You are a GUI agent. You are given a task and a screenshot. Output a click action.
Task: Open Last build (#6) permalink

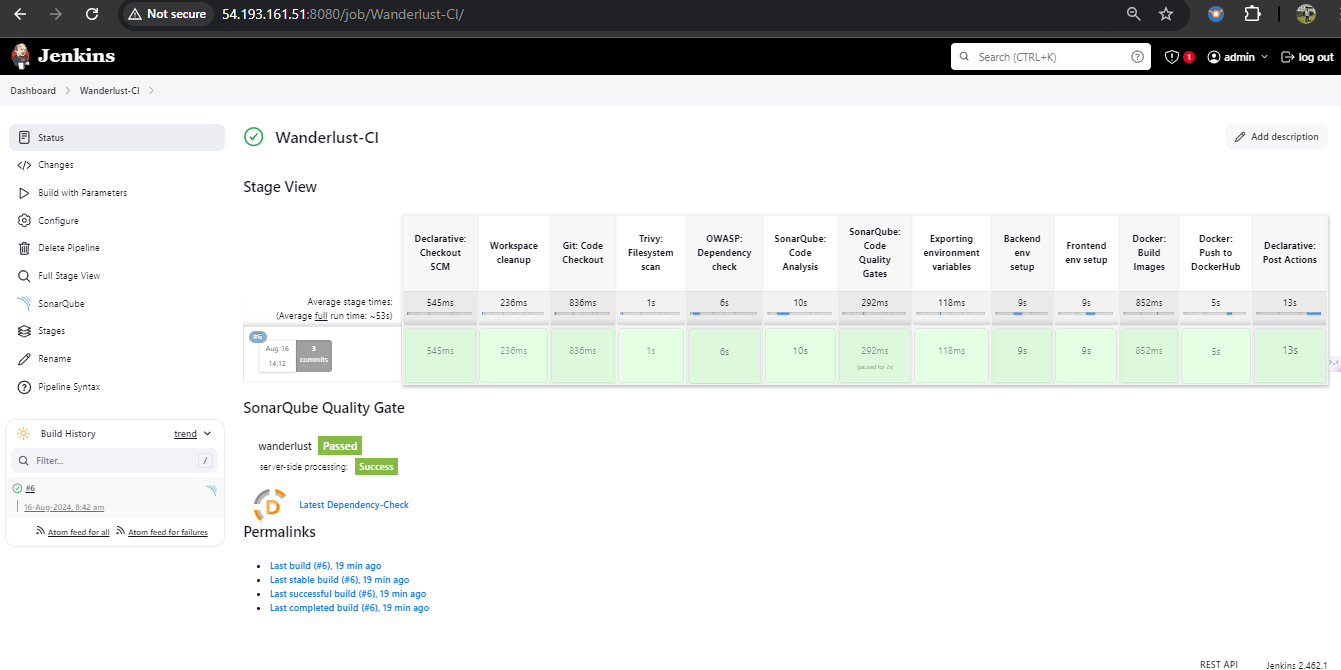click(x=325, y=566)
